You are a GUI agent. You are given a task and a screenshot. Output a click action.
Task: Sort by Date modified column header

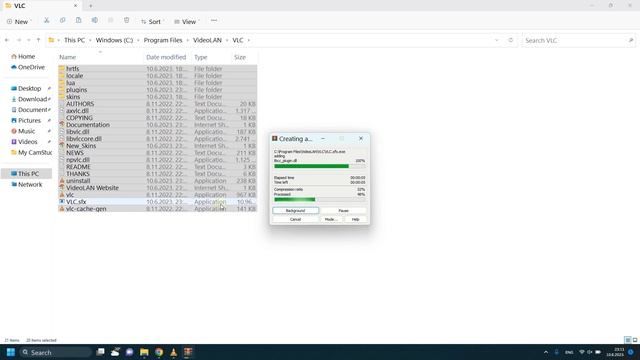[x=166, y=57]
